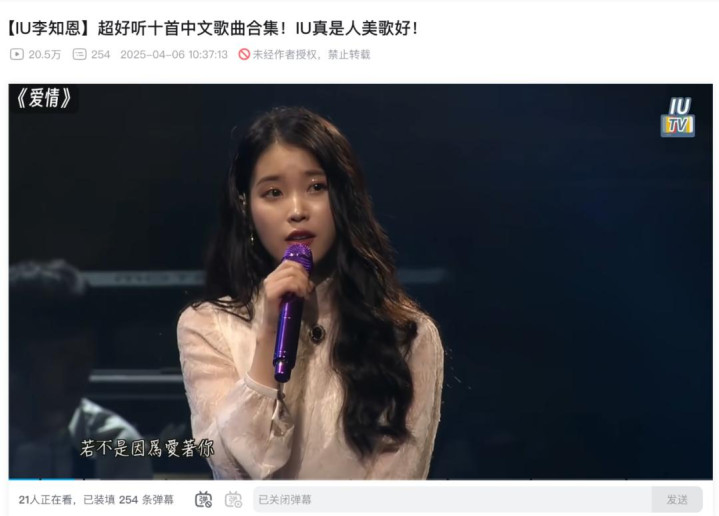Click the subtitle 若不是因為愛著你
Viewport: 719px width, 516px height.
click(x=147, y=448)
